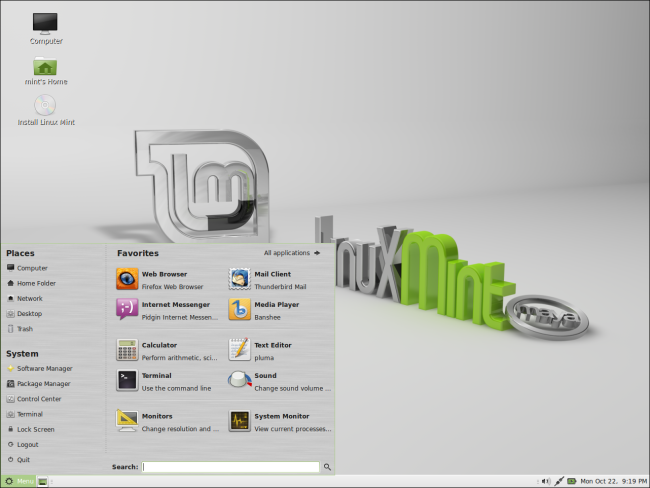Focus the menu Search field
The width and height of the screenshot is (650, 488).
(x=230, y=467)
